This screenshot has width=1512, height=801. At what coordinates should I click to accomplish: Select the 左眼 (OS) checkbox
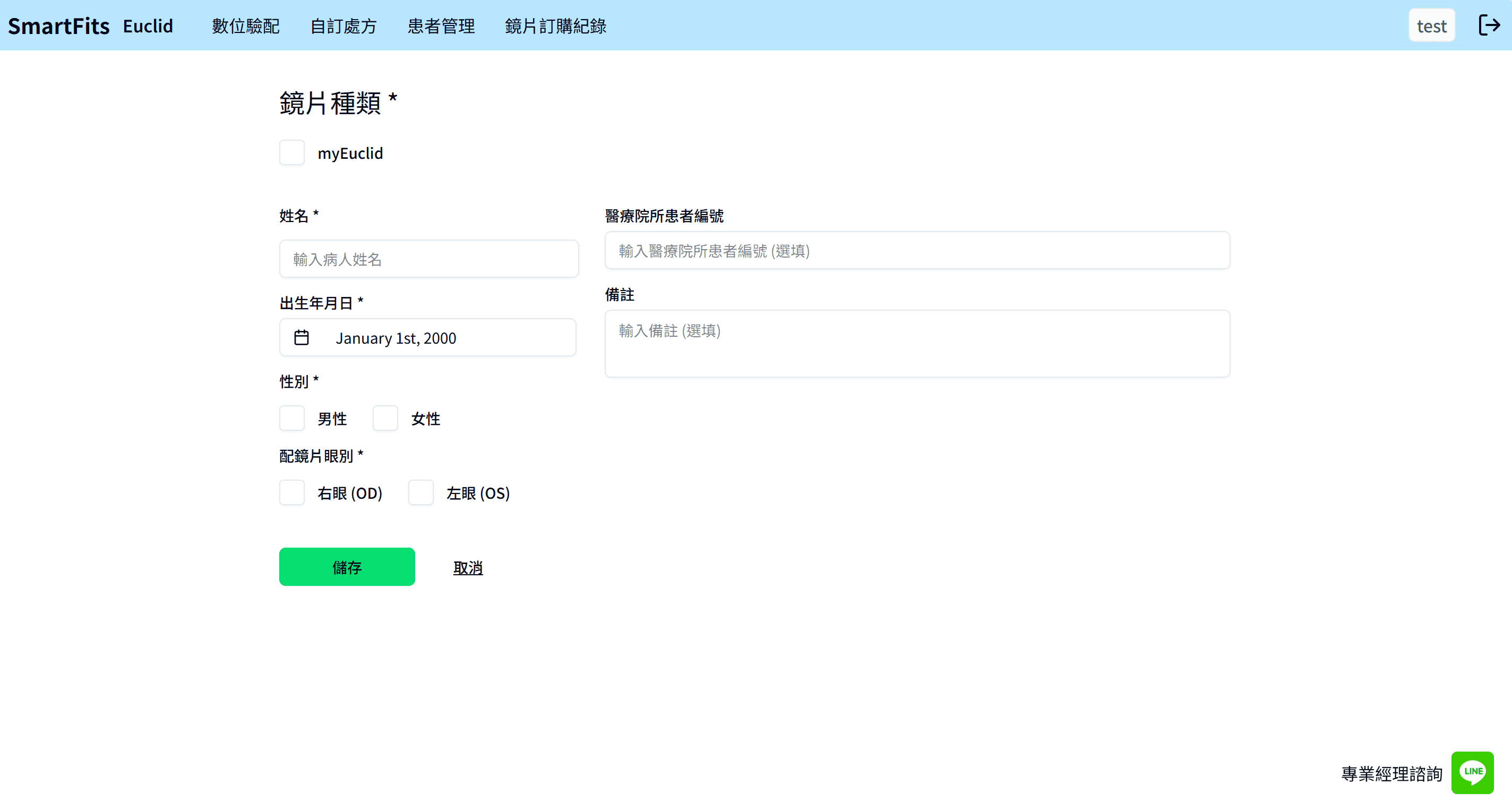click(421, 493)
